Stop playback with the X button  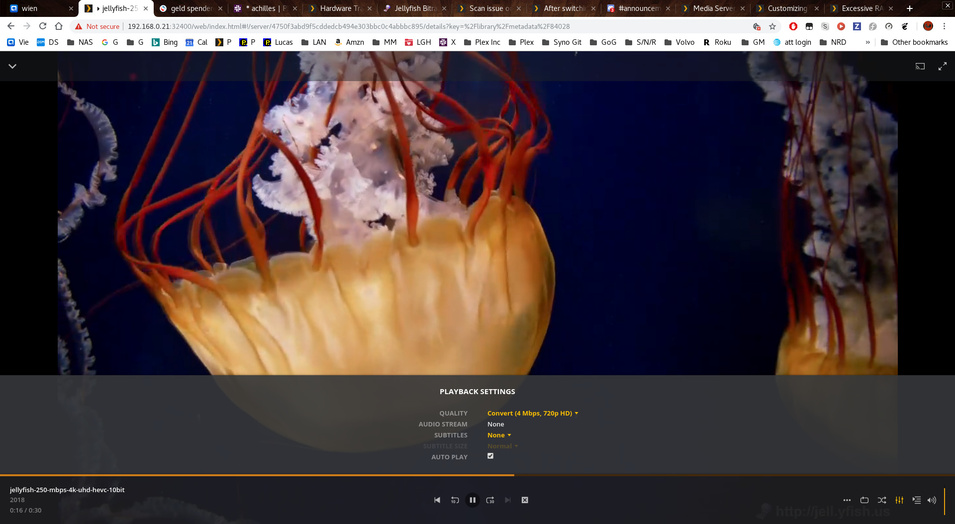tap(524, 500)
